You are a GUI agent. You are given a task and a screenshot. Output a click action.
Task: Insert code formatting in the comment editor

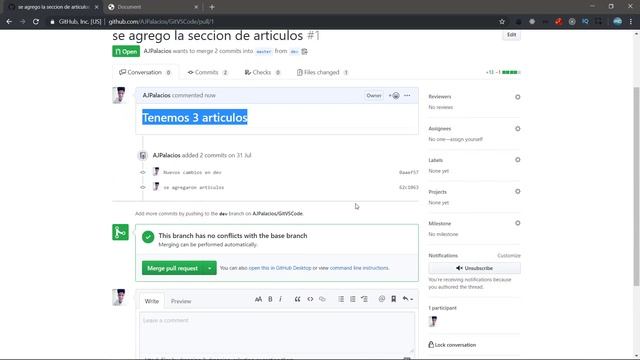(310, 299)
